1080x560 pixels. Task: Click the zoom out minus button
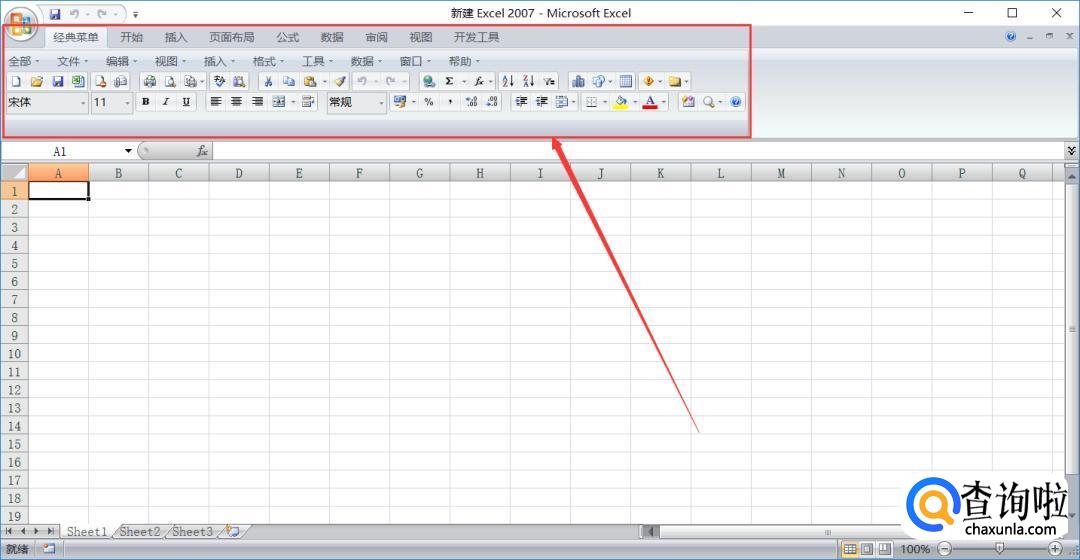(945, 549)
